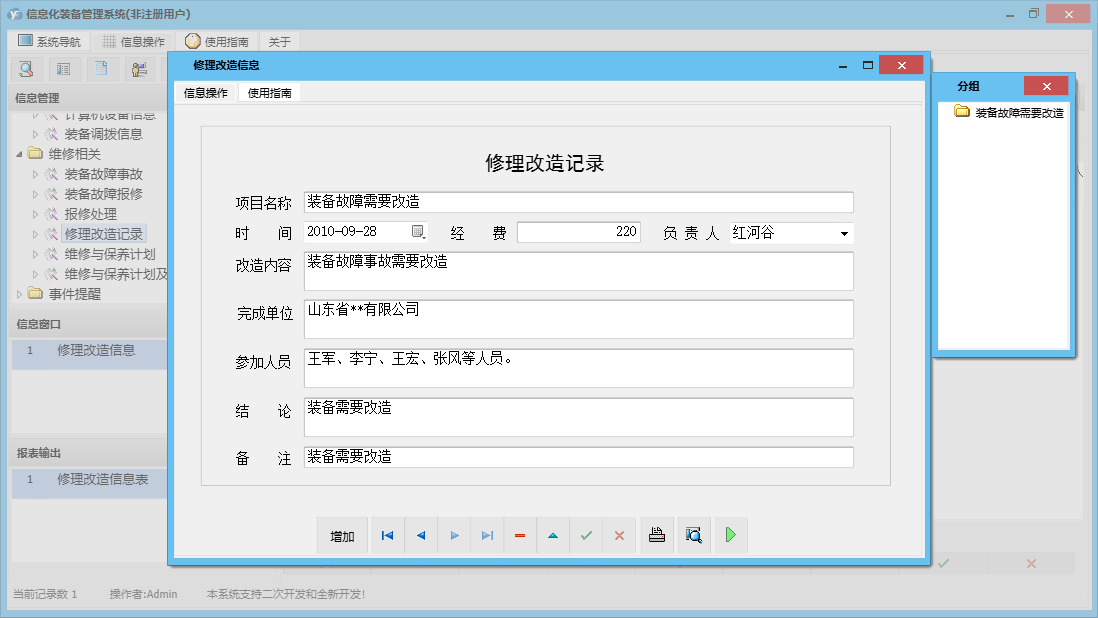The height and width of the screenshot is (618, 1098).
Task: Click the red minus delete record icon
Action: point(520,536)
